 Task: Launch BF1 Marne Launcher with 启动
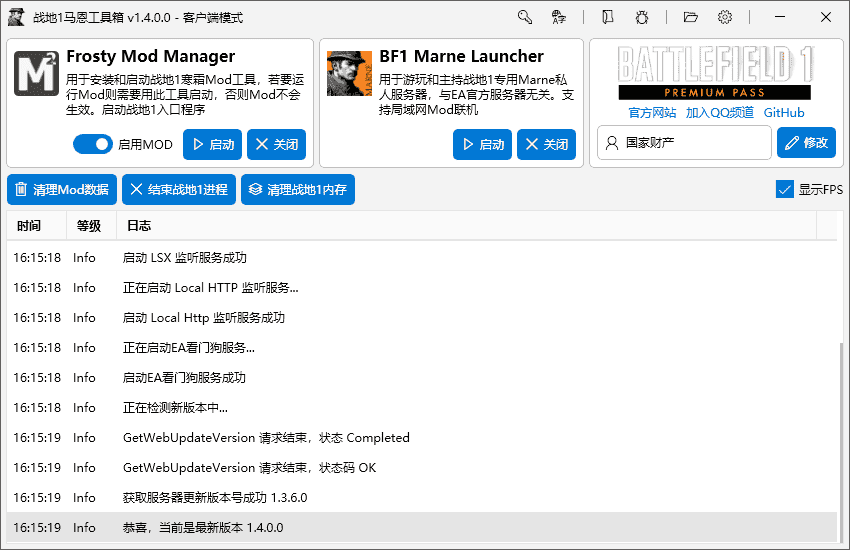pos(482,144)
